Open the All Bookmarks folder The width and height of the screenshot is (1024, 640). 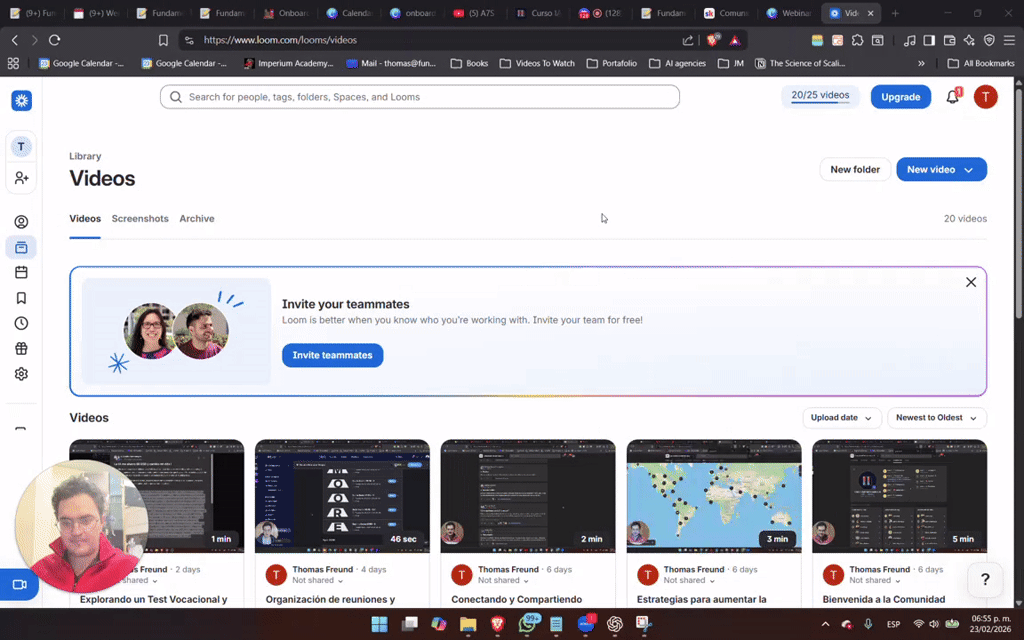click(x=981, y=63)
